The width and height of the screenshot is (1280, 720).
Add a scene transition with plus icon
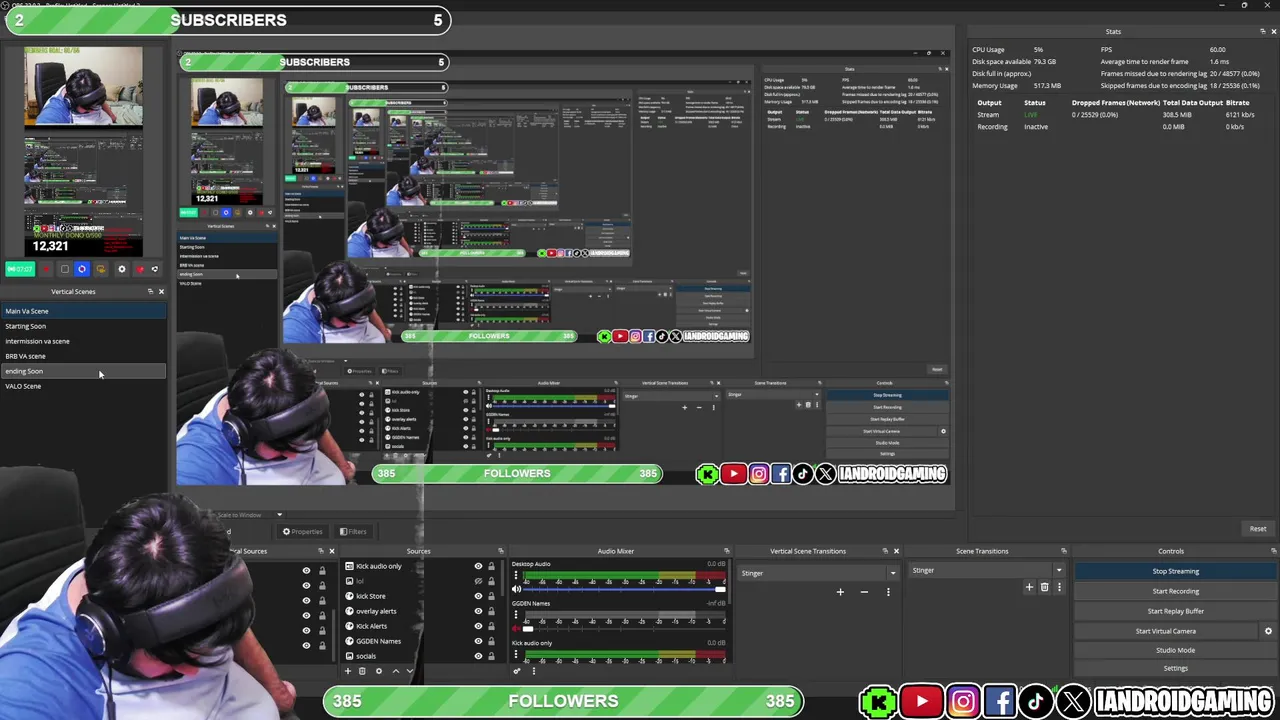pyautogui.click(x=1029, y=587)
